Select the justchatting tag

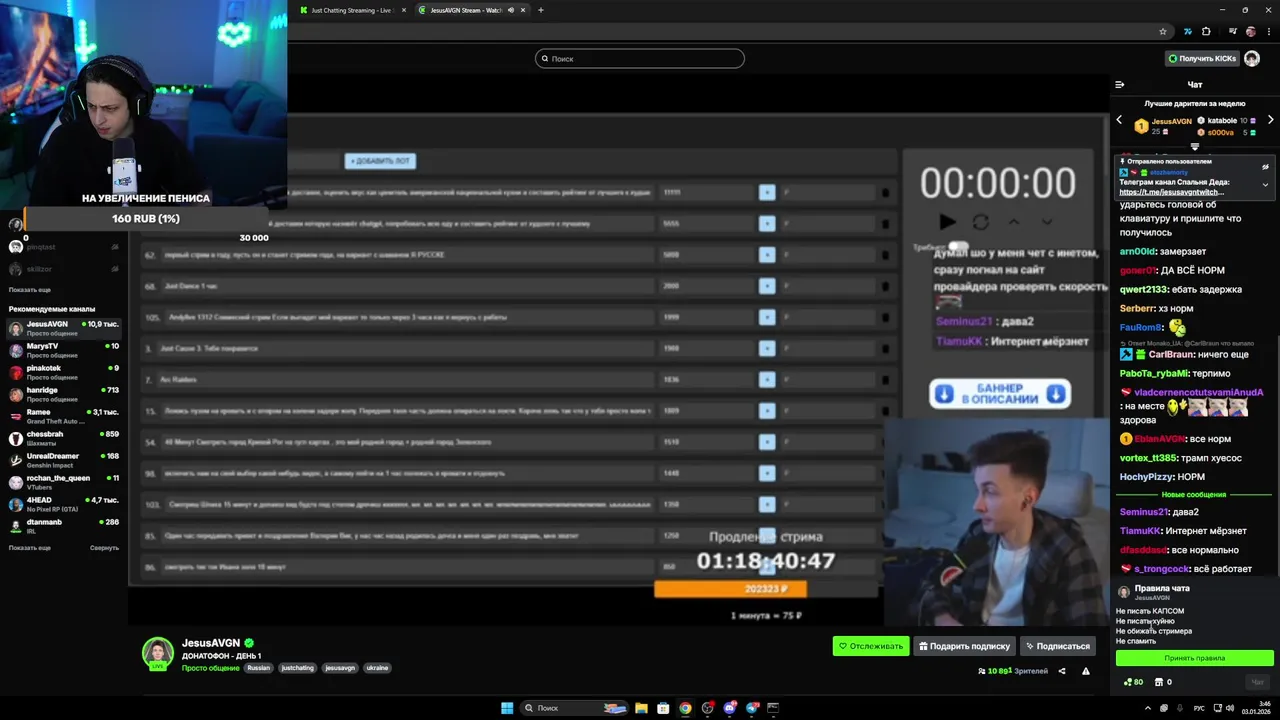click(297, 668)
